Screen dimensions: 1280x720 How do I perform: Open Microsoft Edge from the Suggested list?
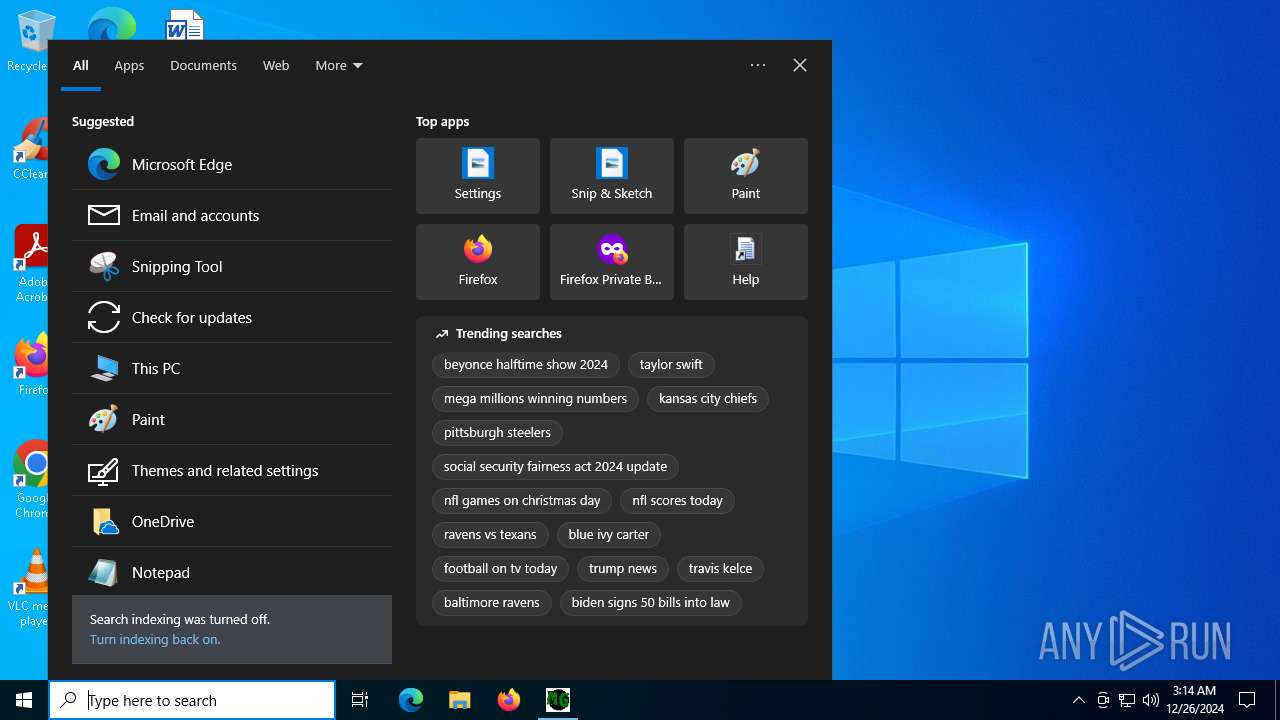click(x=232, y=164)
